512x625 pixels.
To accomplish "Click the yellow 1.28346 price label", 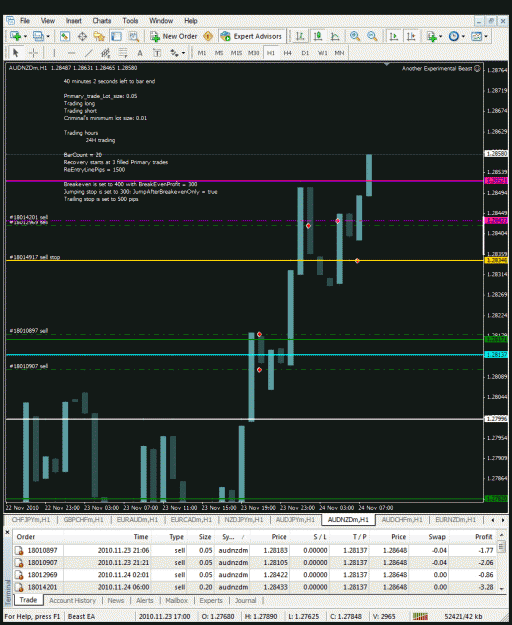I will click(x=496, y=260).
